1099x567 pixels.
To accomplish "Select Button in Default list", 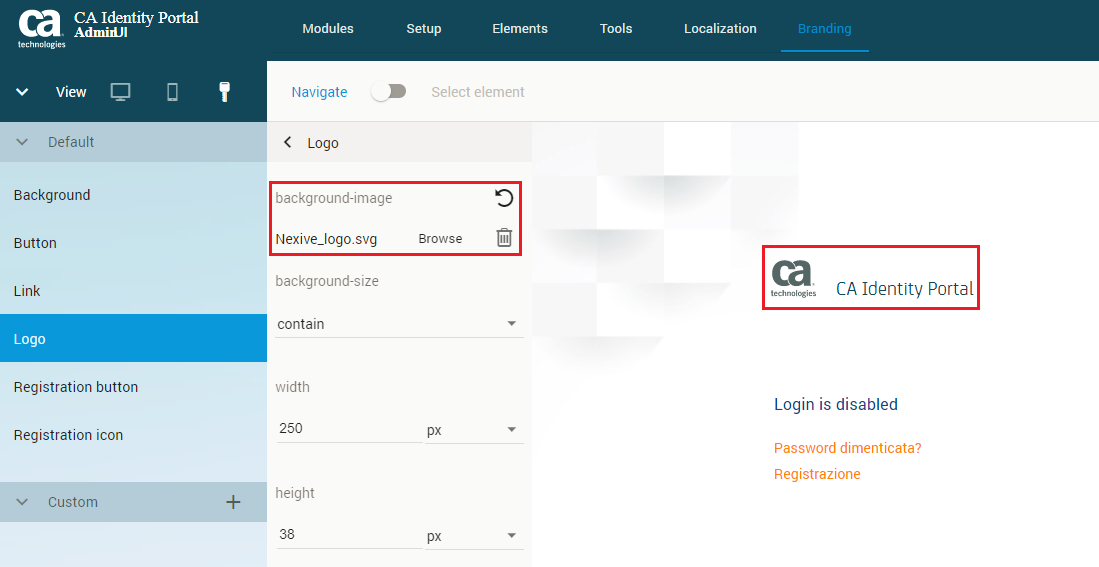I will pos(133,243).
